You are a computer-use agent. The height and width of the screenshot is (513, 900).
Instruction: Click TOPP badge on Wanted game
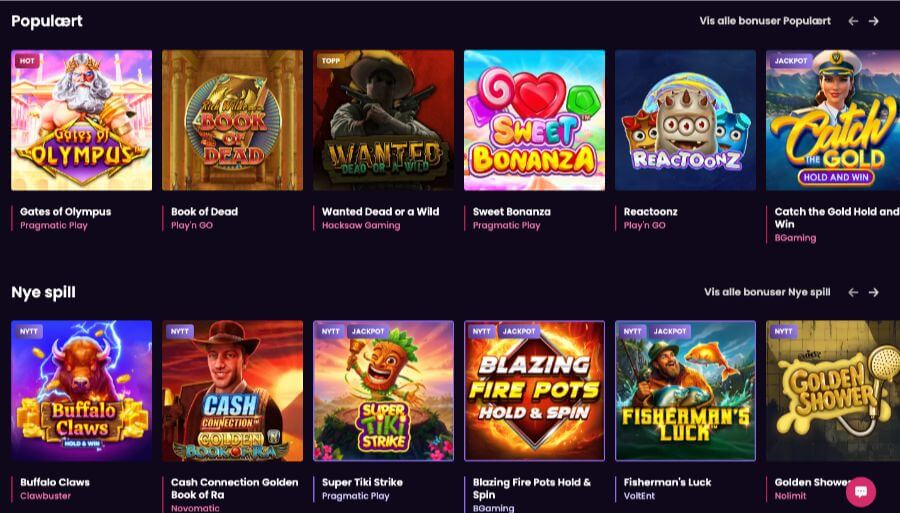click(330, 61)
